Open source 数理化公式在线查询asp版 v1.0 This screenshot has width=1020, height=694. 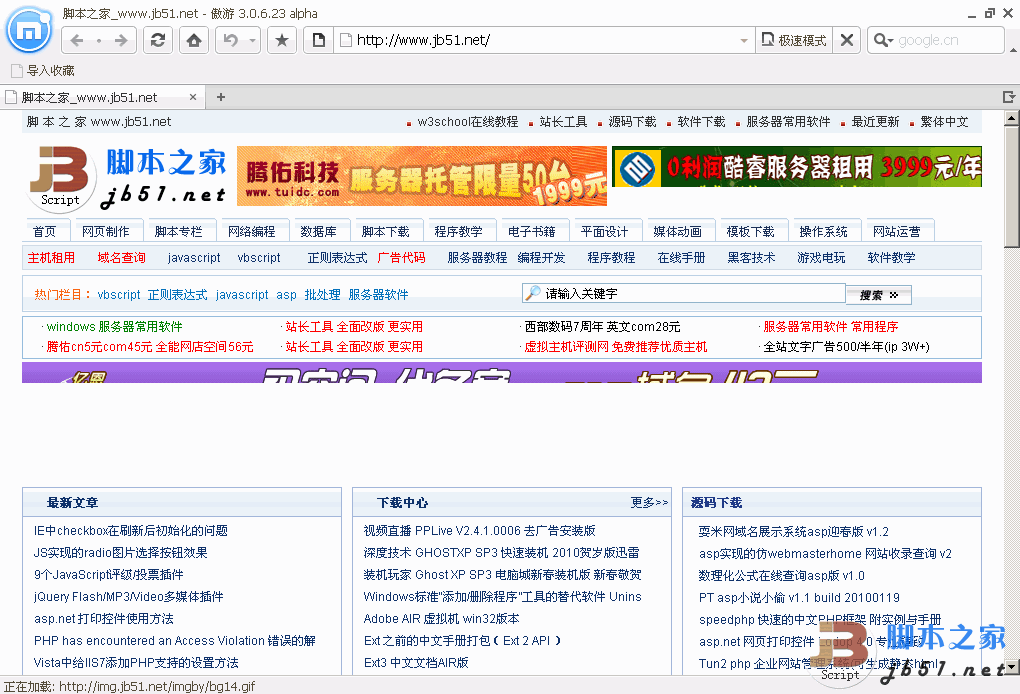coord(781,576)
